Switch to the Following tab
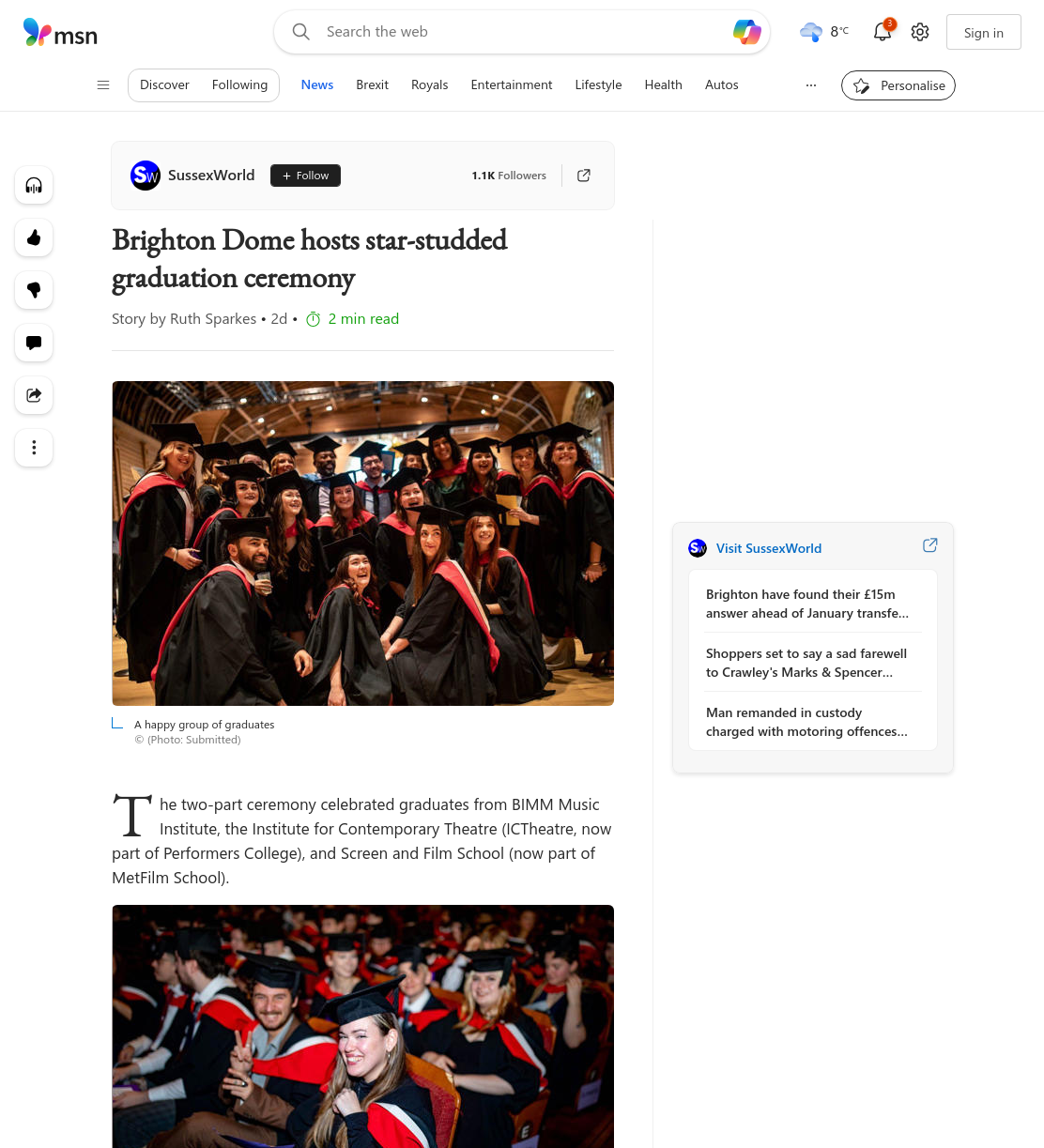 pyautogui.click(x=239, y=85)
